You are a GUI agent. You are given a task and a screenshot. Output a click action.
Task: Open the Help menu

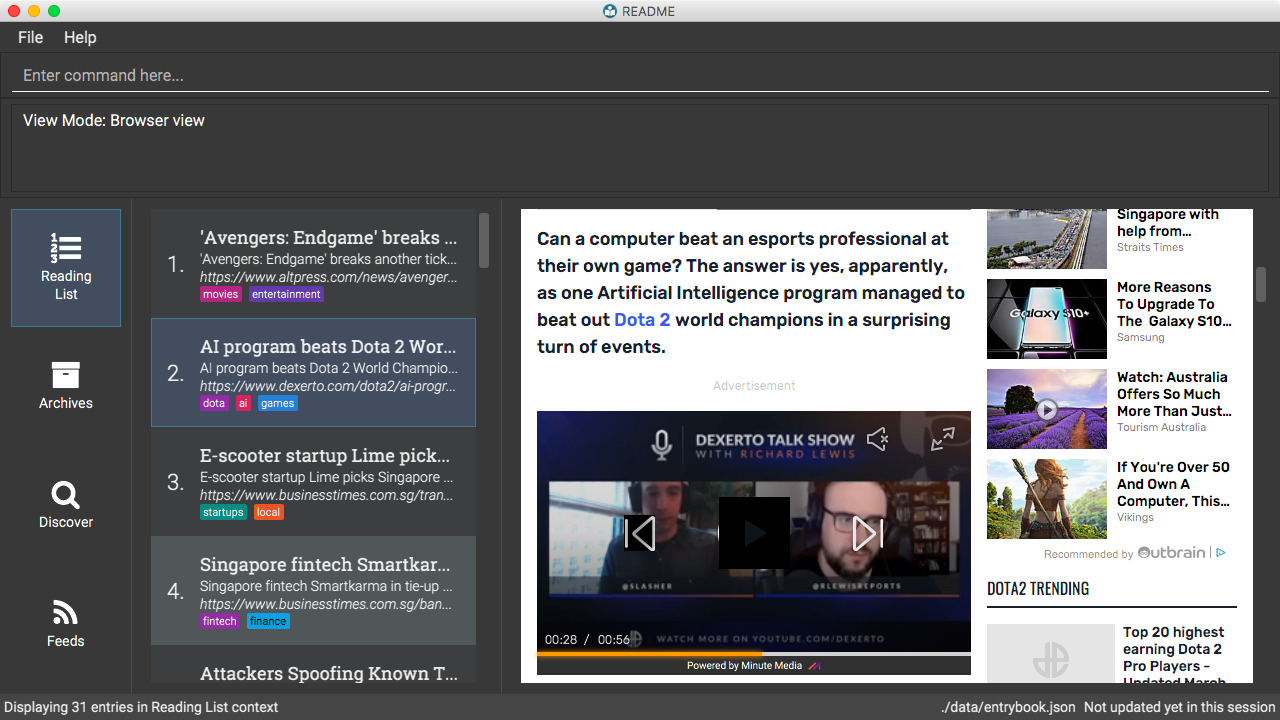80,37
